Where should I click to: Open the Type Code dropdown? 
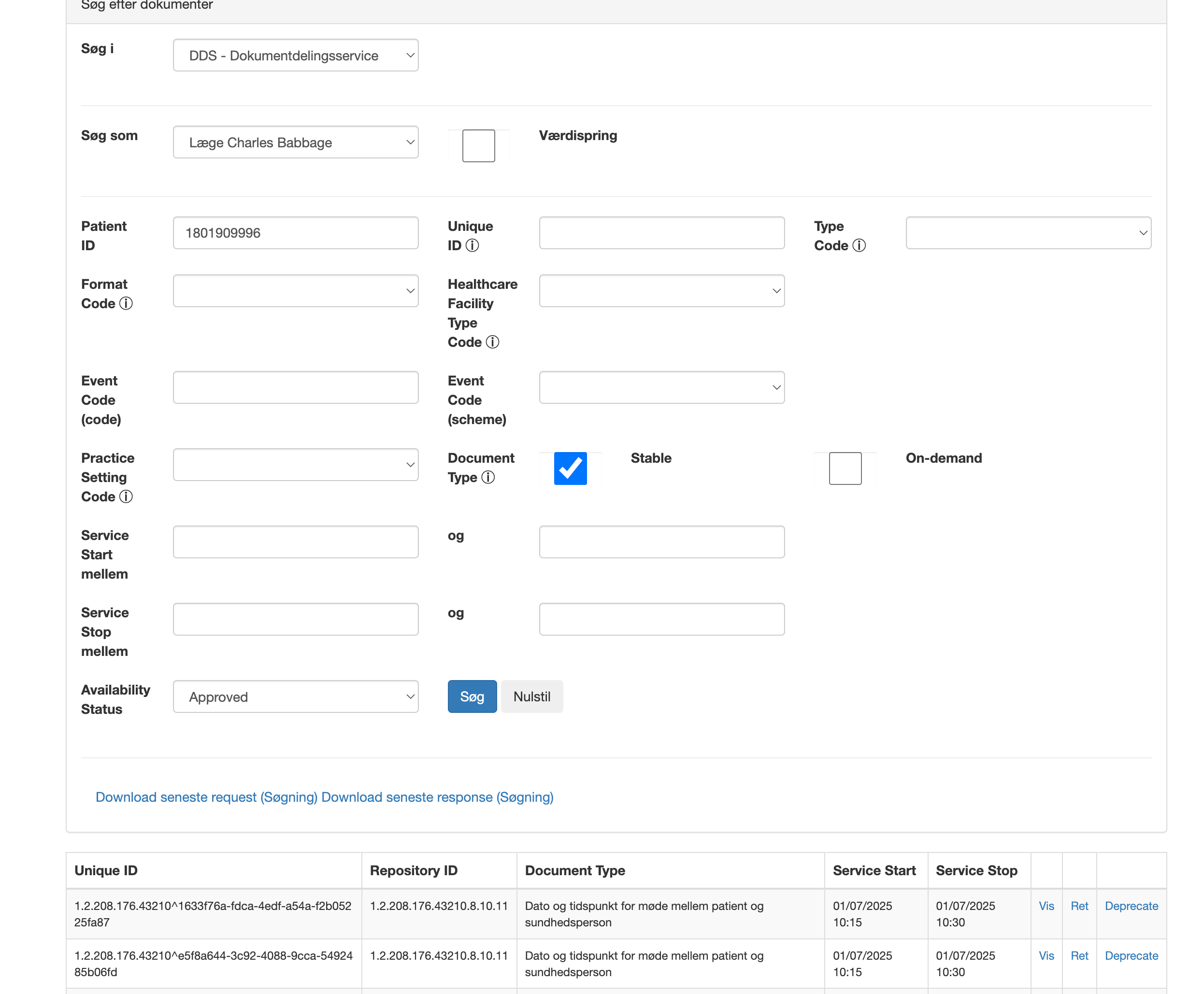click(x=1028, y=233)
